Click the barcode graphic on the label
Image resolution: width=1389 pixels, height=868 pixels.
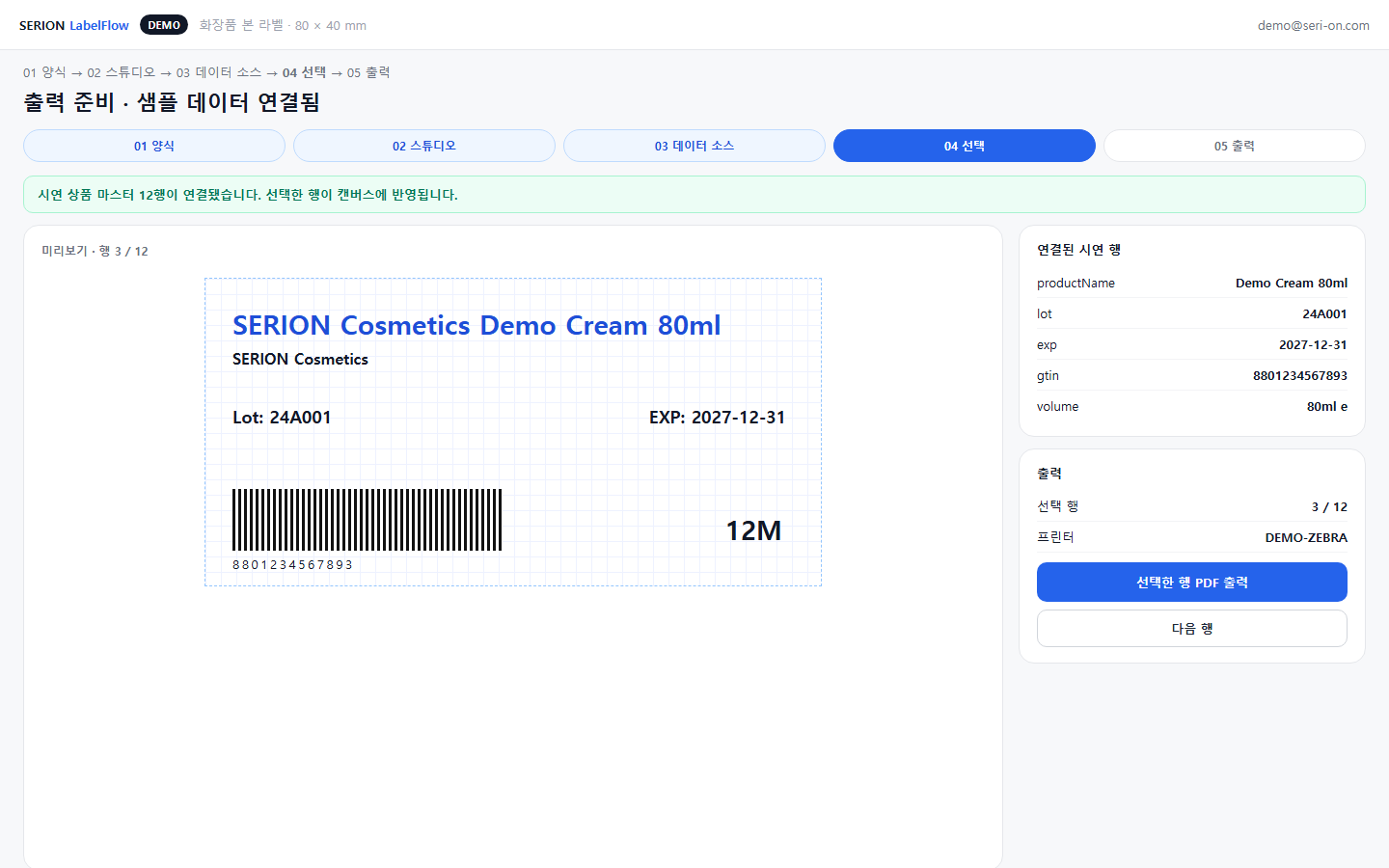pyautogui.click(x=367, y=520)
